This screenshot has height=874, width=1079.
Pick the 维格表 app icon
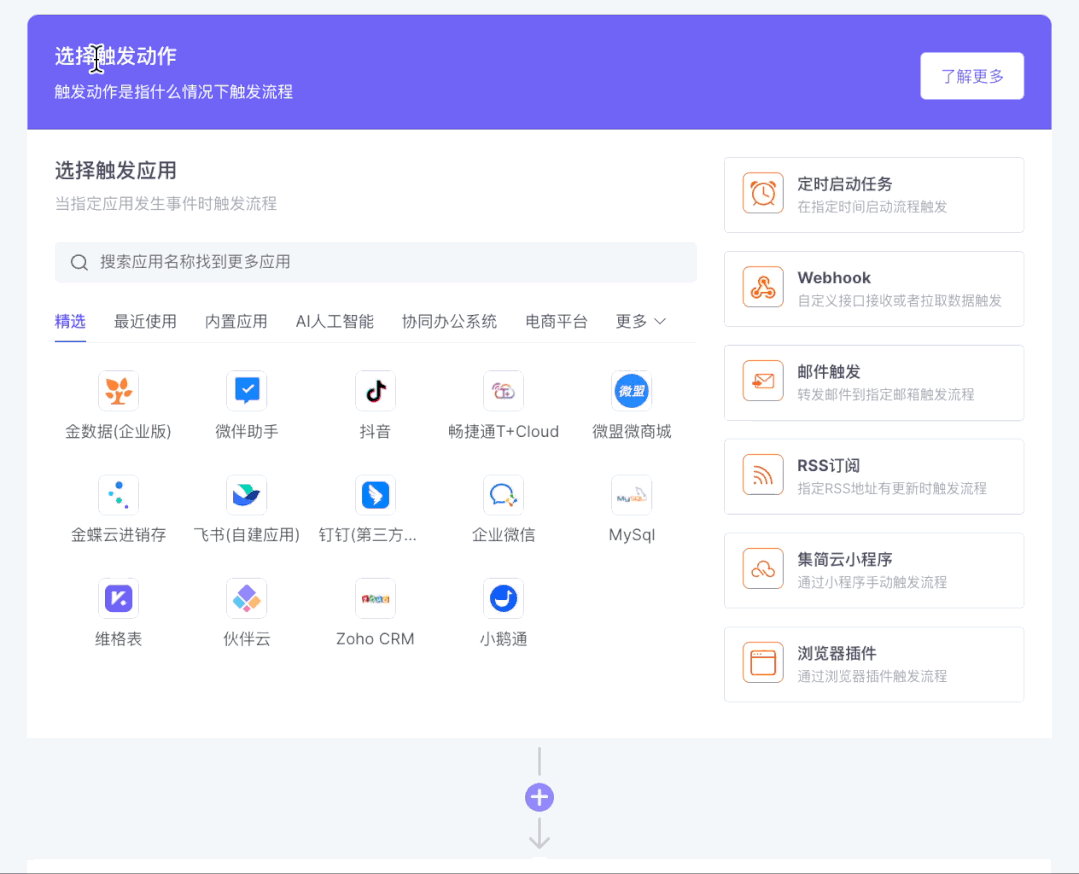(x=118, y=598)
